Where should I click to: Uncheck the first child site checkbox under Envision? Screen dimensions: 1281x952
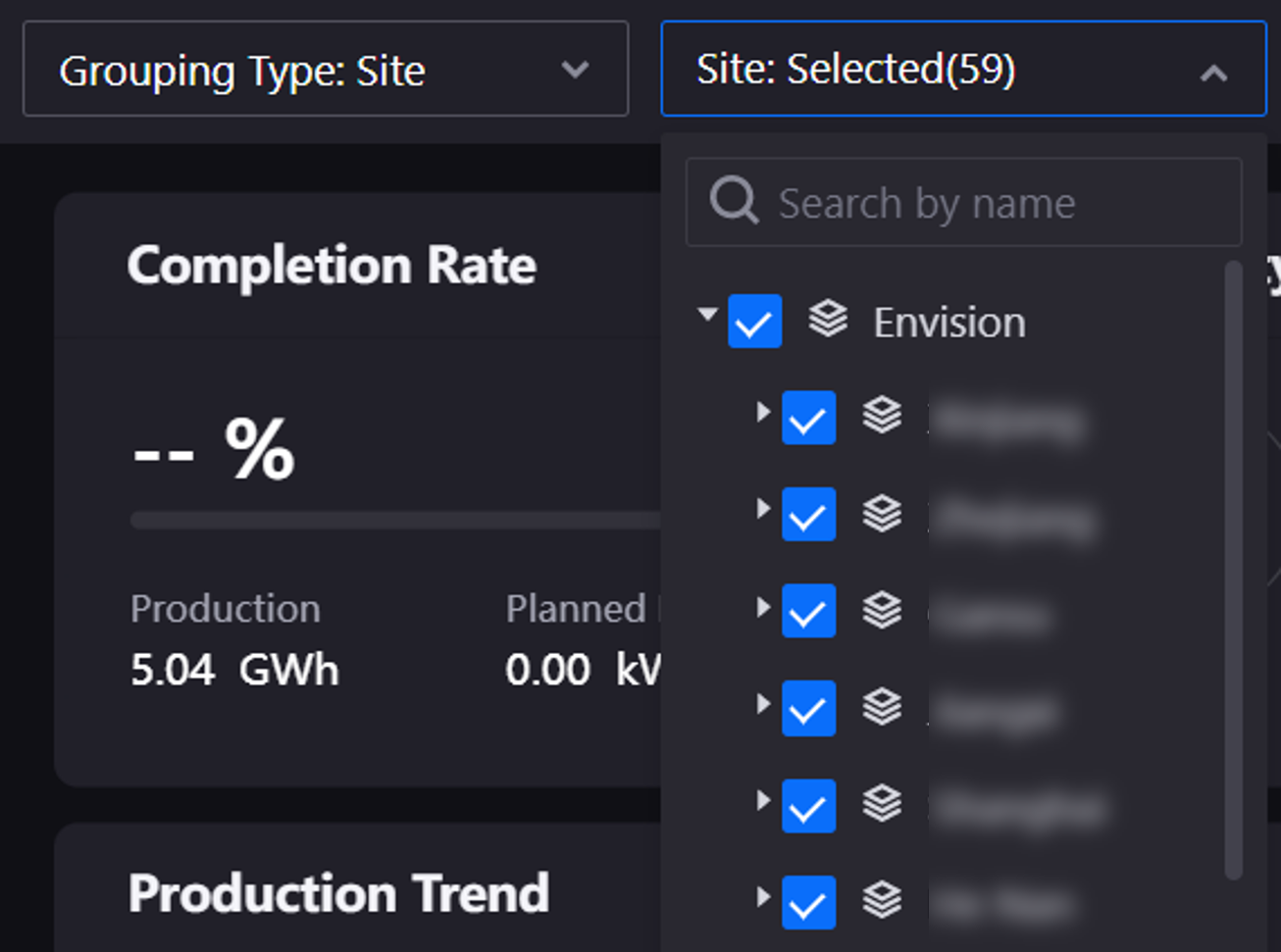[x=808, y=418]
